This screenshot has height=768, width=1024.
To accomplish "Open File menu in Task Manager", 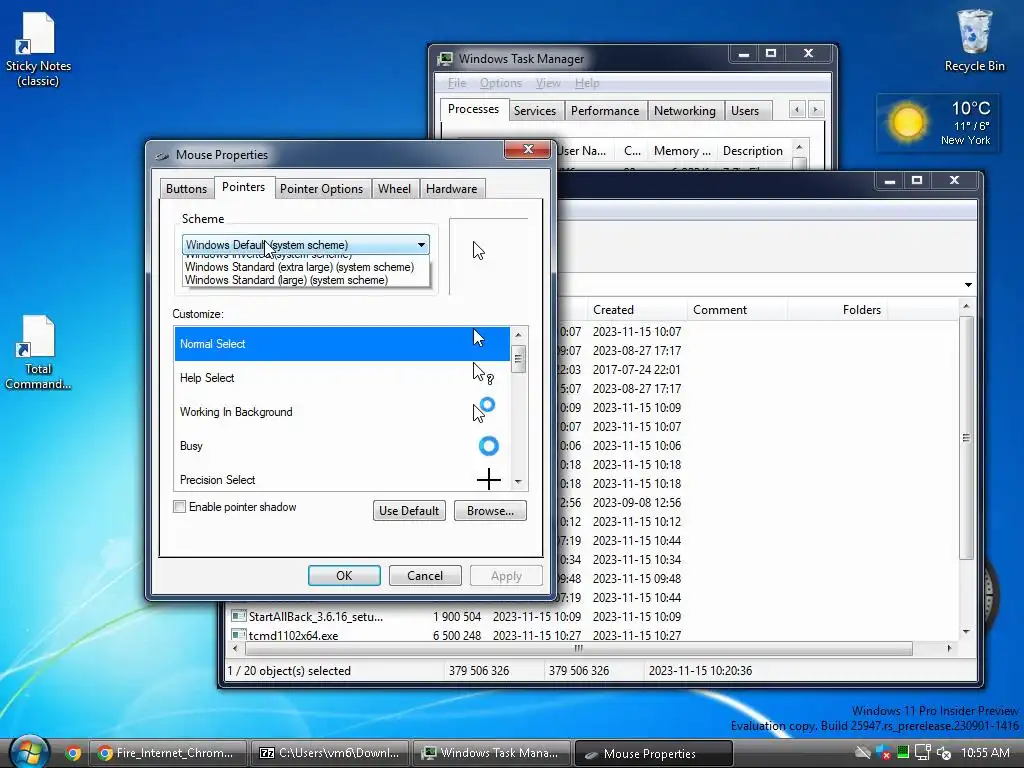I will pyautogui.click(x=456, y=83).
